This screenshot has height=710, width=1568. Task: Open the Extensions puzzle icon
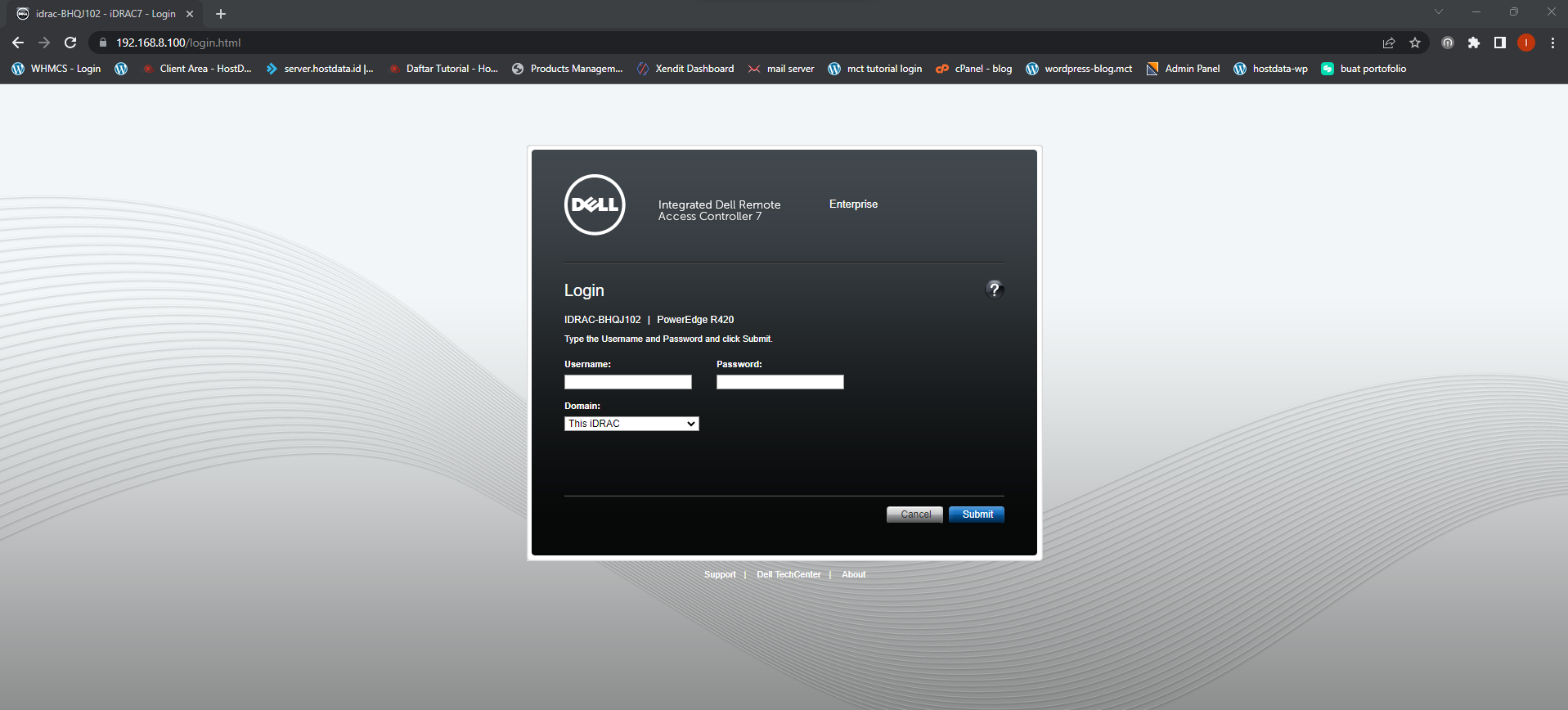(1474, 43)
